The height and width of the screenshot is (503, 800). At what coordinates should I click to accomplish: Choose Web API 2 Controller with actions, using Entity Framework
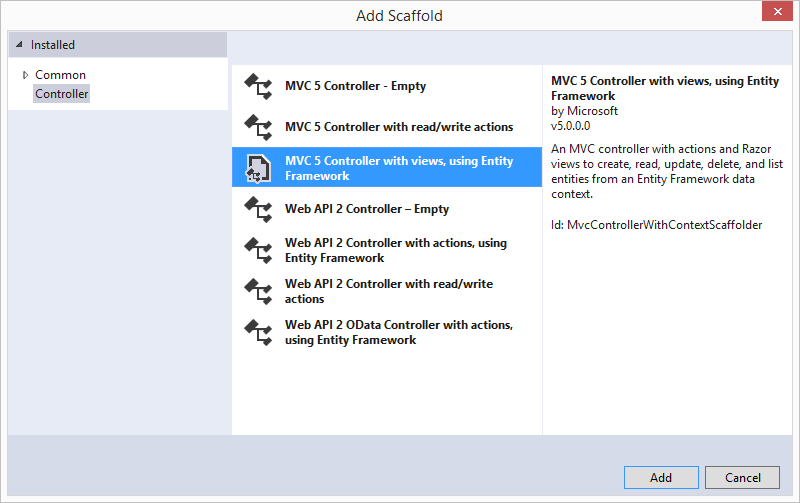pos(387,250)
